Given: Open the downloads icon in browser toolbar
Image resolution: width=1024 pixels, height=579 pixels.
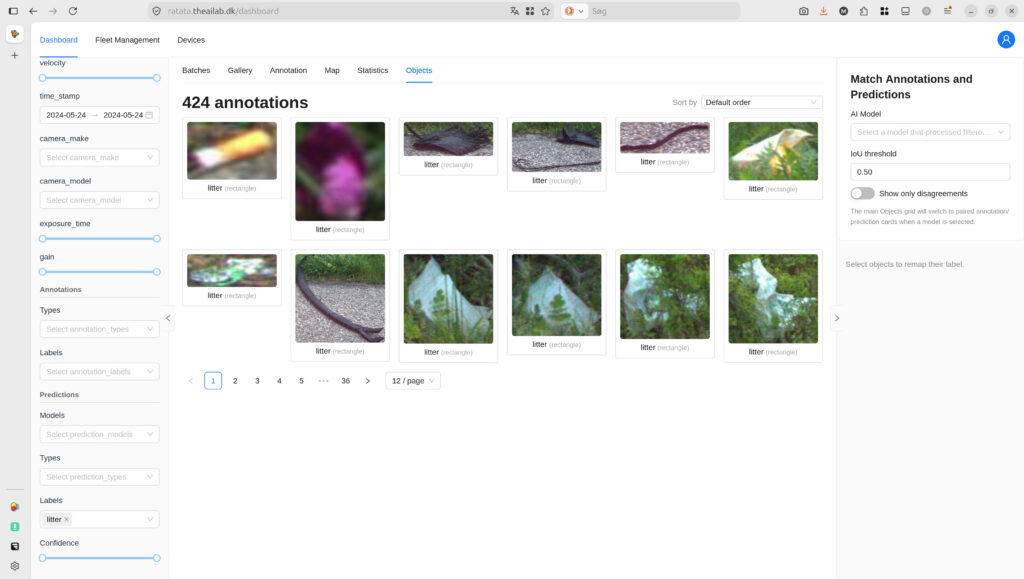Looking at the screenshot, I should pos(824,11).
